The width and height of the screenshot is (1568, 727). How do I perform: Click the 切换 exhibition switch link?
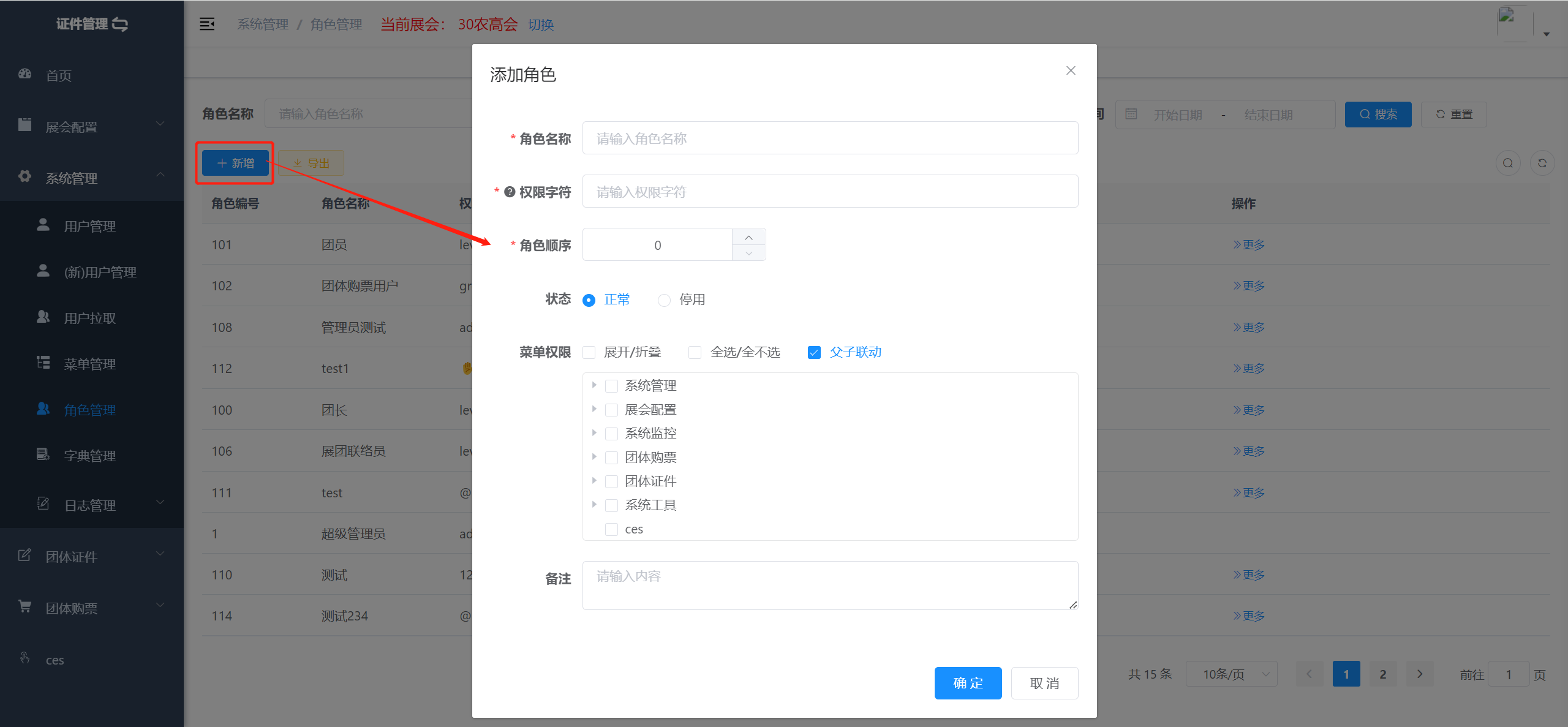[x=541, y=24]
